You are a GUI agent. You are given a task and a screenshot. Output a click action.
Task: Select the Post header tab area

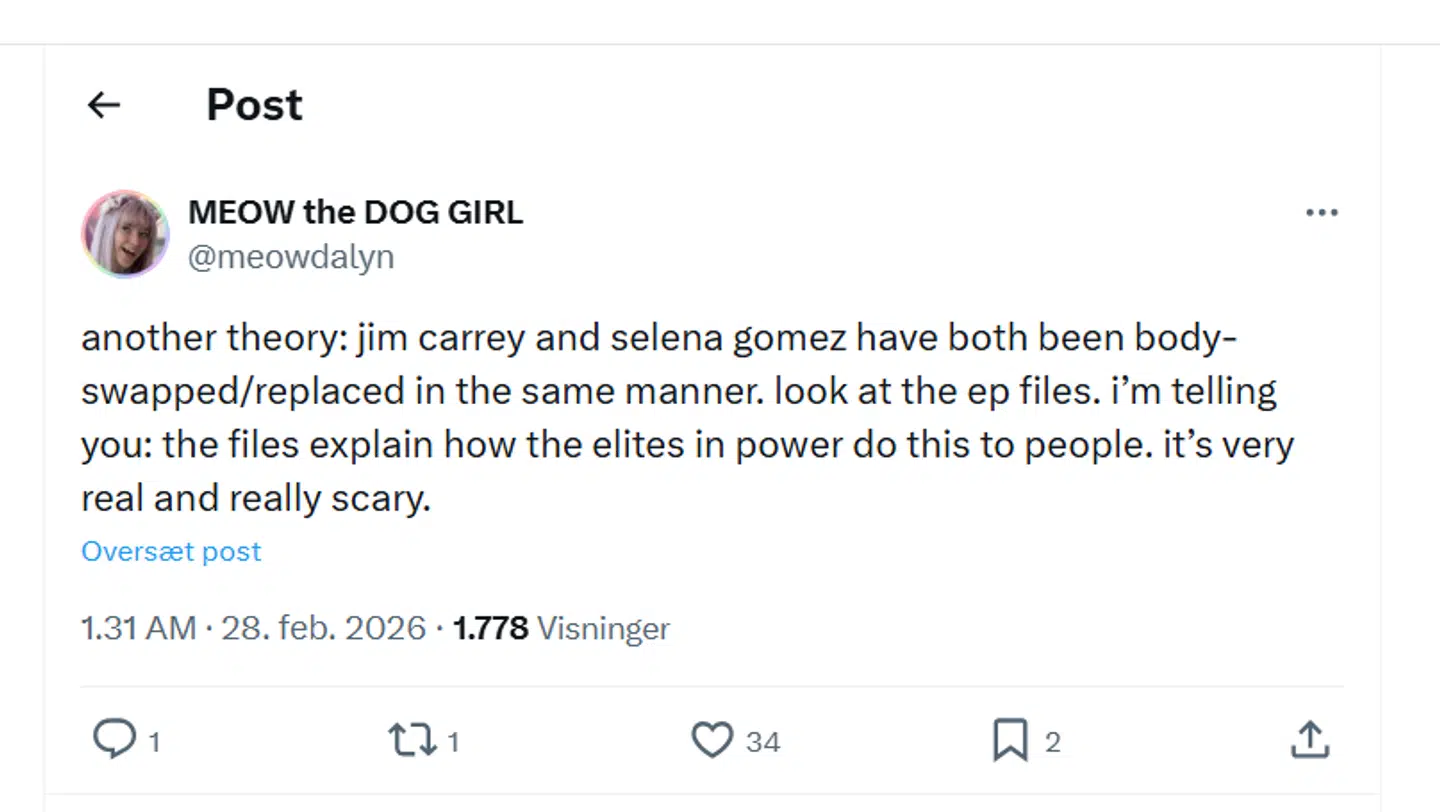pyautogui.click(x=253, y=104)
